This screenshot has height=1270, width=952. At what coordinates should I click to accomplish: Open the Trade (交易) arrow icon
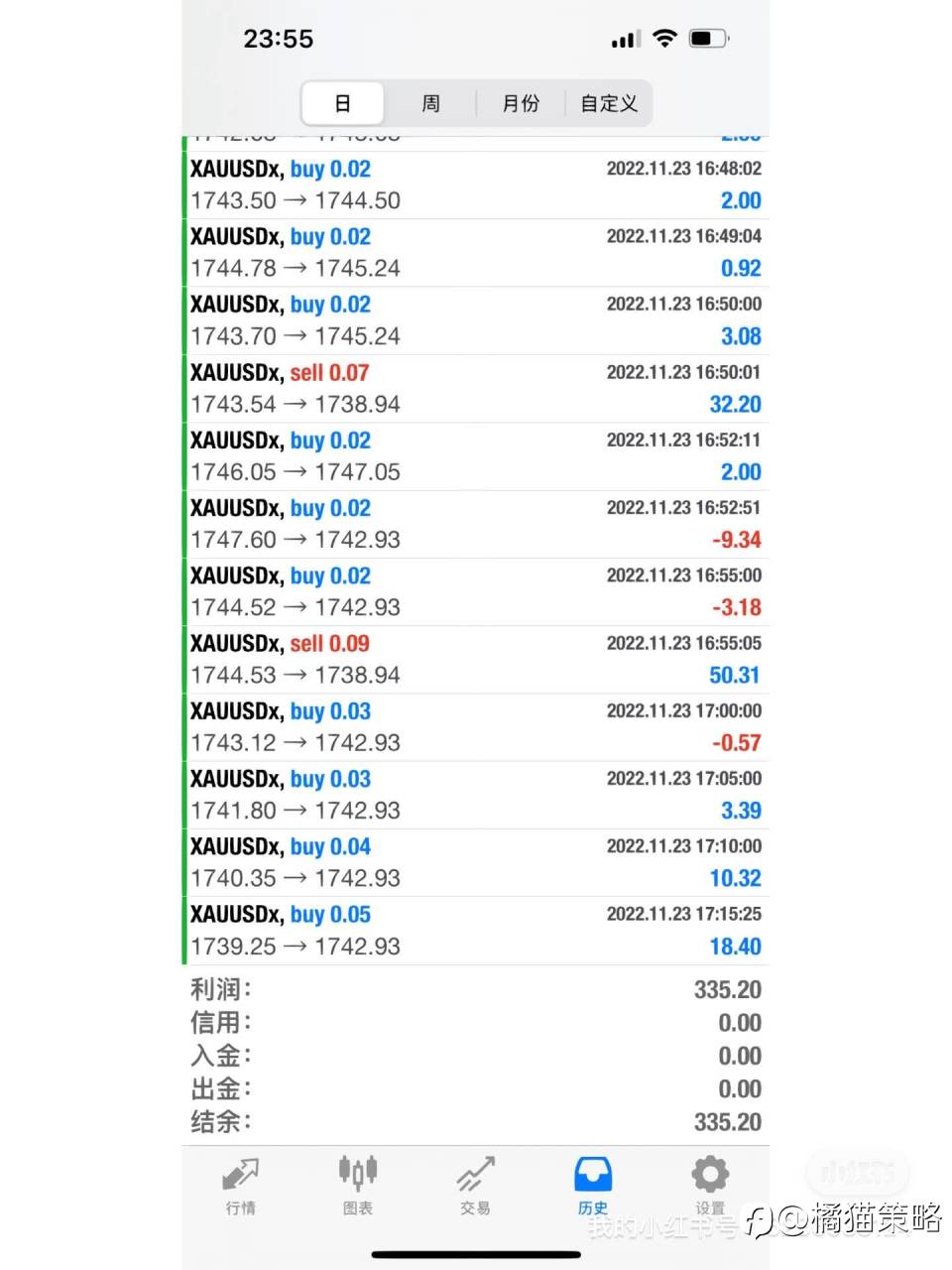click(475, 1176)
